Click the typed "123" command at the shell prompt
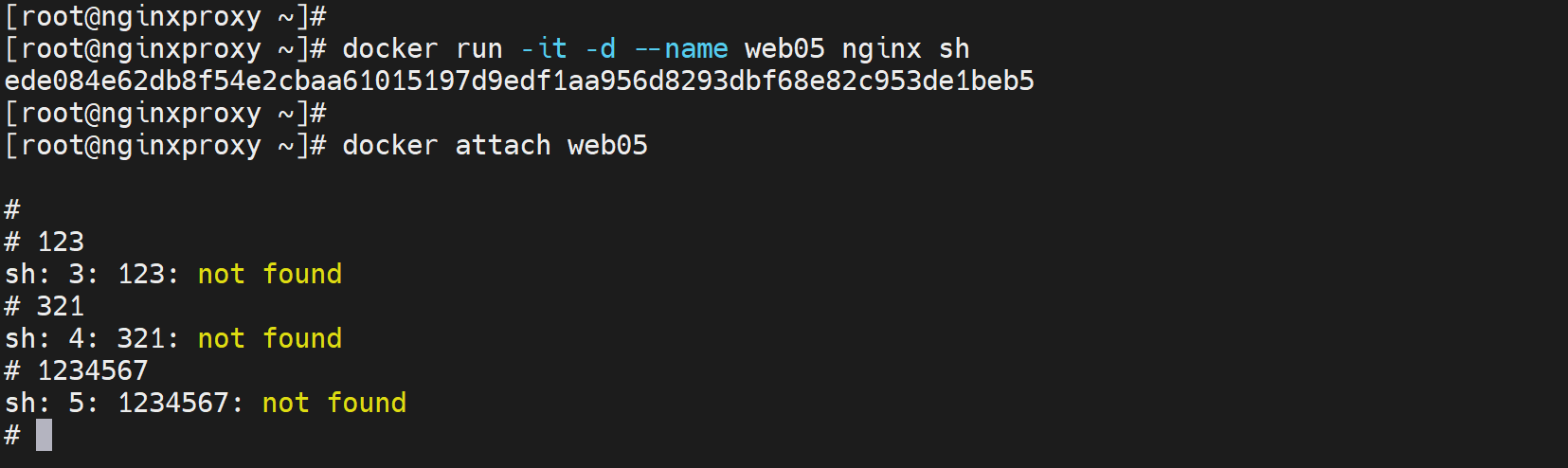 (61, 243)
